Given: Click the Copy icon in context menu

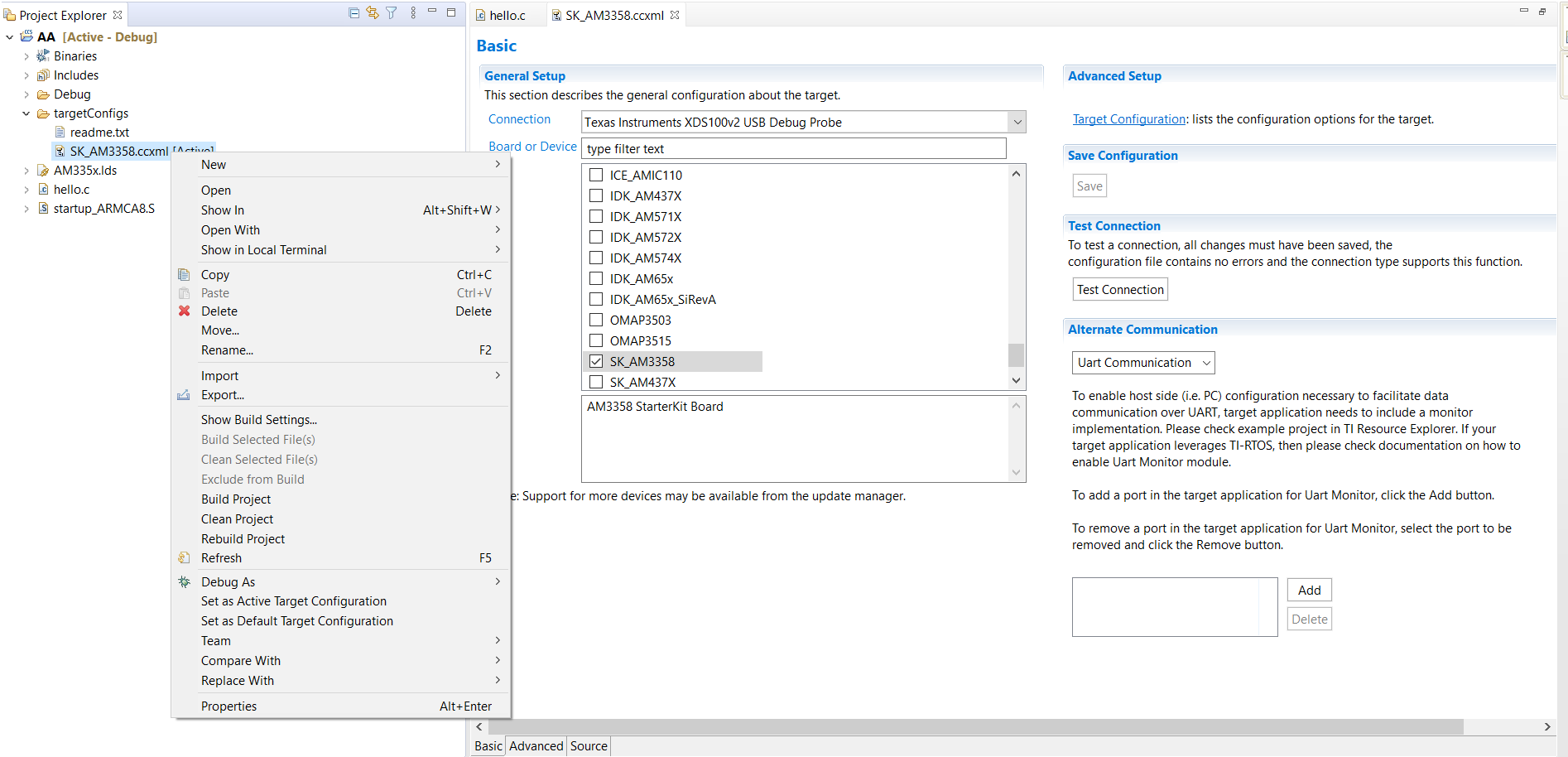Looking at the screenshot, I should click(184, 274).
